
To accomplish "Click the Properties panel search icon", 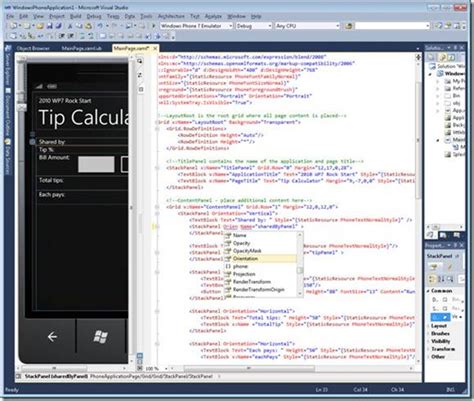I will tap(450, 279).
